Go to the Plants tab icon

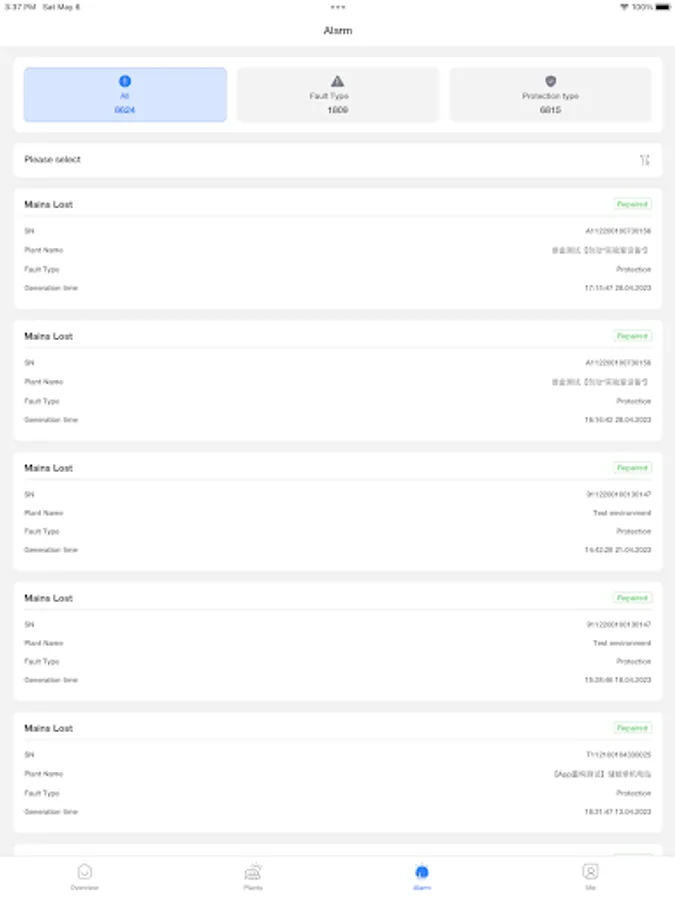coord(253,872)
